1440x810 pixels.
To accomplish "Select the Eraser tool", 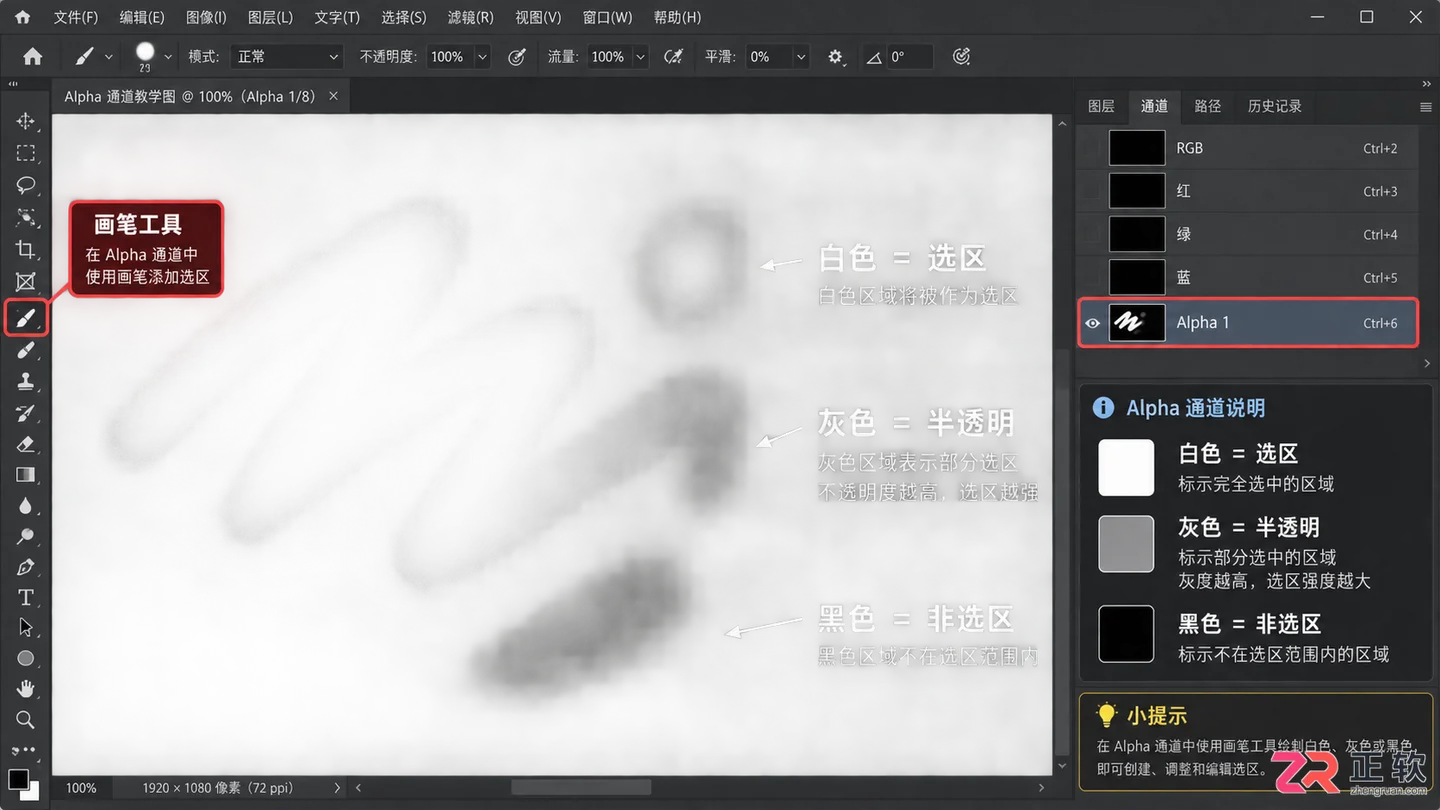I will 25,444.
